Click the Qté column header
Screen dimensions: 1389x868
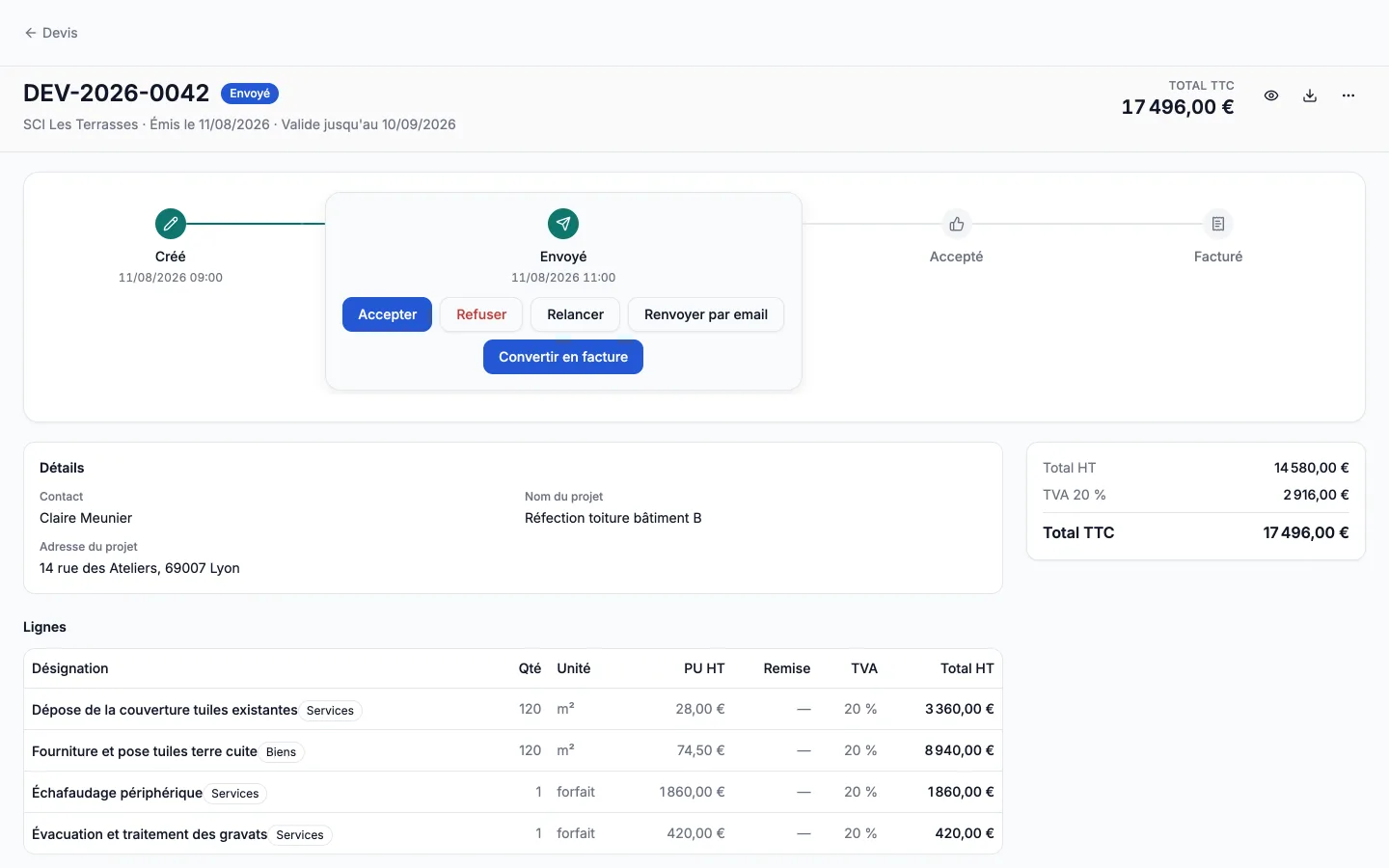pos(530,668)
